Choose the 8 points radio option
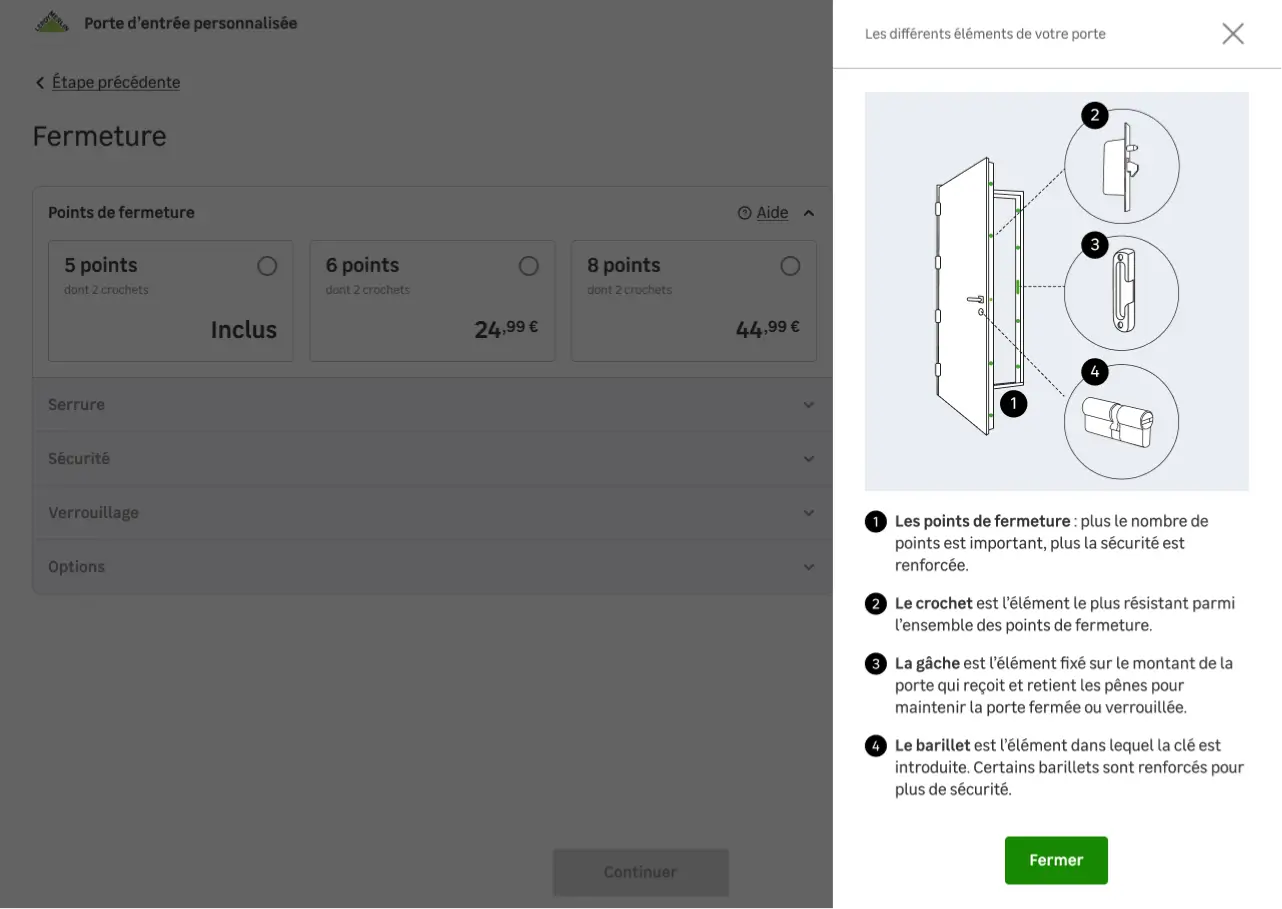 click(790, 266)
